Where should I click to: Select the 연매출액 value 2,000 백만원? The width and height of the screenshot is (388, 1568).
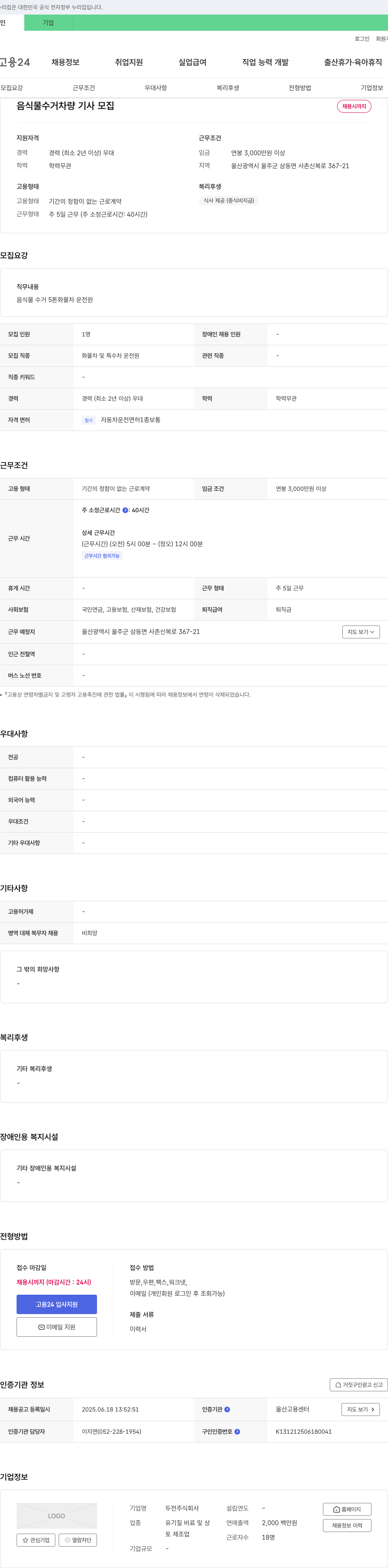[279, 1523]
